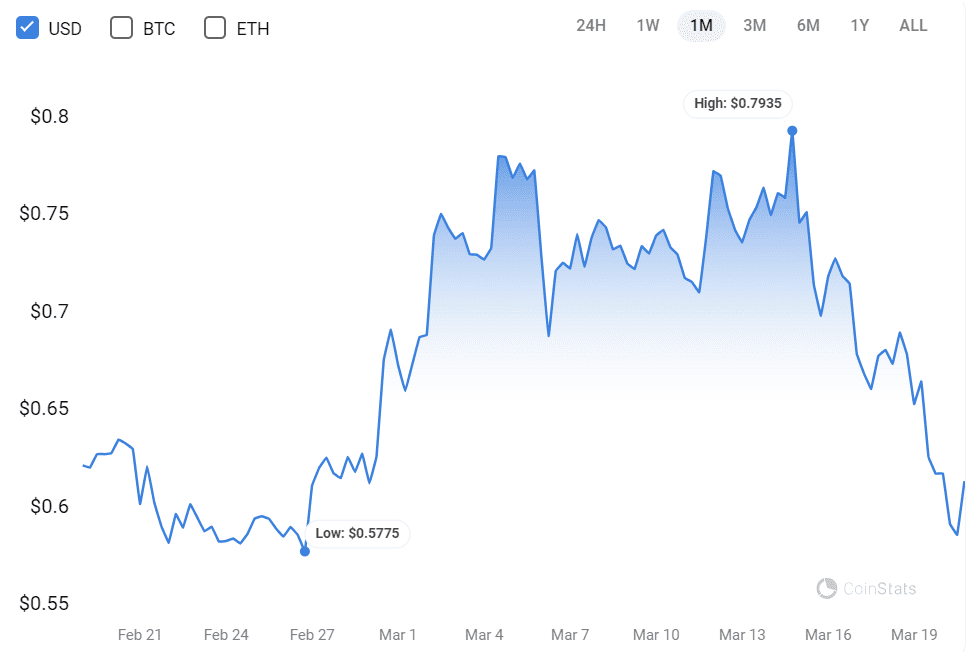Enable the BTC currency checkbox
Screen dimensions: 968x654
point(121,28)
